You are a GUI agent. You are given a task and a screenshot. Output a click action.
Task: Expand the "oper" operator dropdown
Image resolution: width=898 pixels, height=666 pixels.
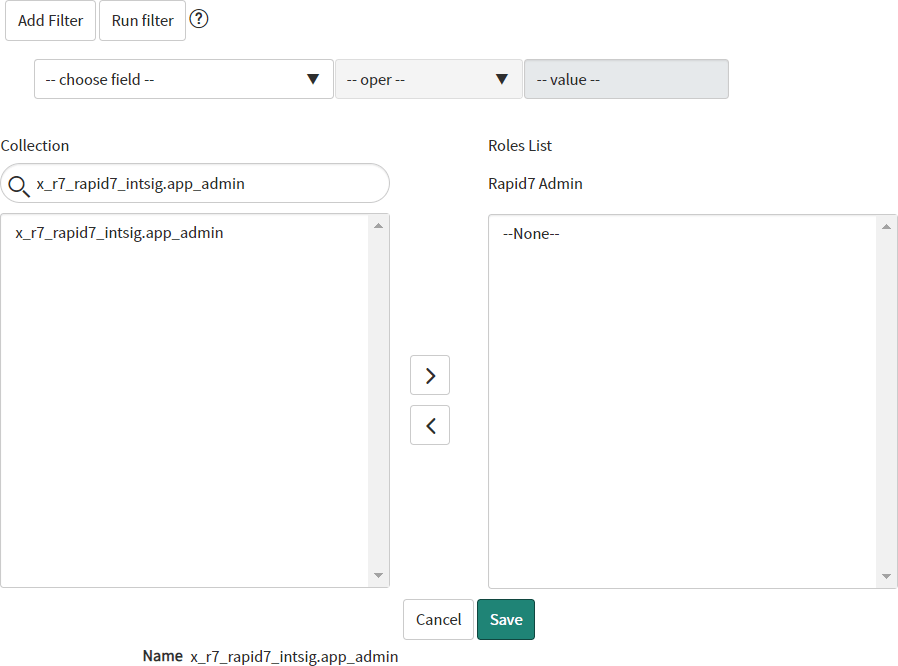coord(428,79)
